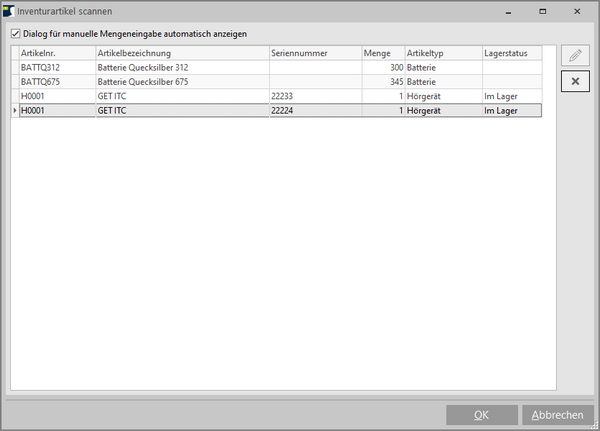Viewport: 600px width, 431px height.
Task: Maximize the Inventurartikel scannen window
Action: click(541, 11)
